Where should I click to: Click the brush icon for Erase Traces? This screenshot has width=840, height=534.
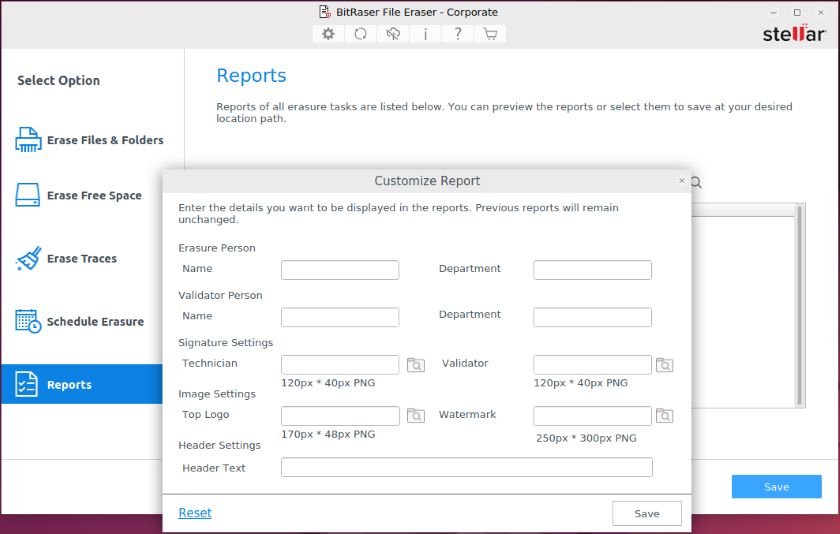(29, 258)
